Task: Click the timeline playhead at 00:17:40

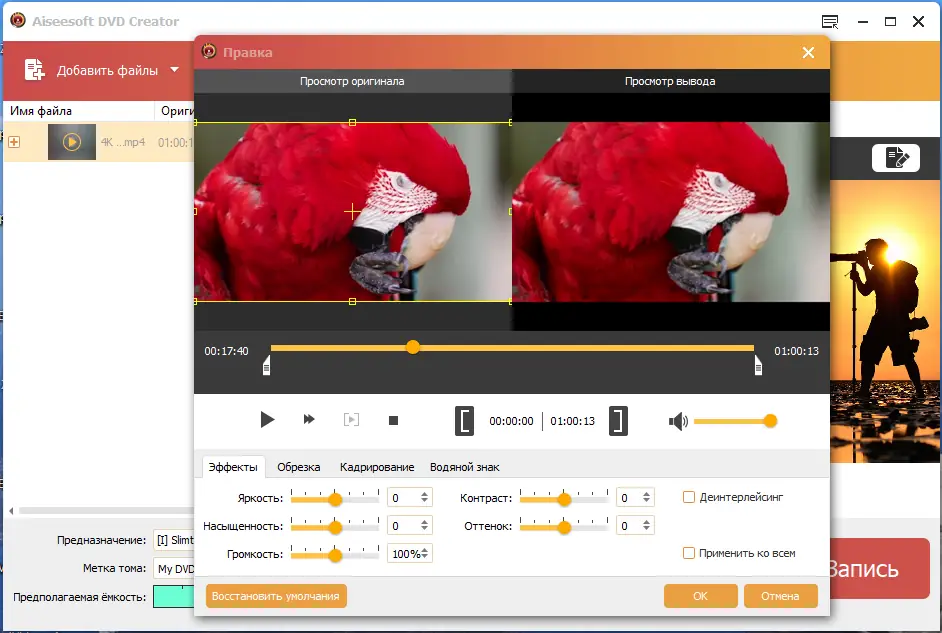Action: (413, 347)
